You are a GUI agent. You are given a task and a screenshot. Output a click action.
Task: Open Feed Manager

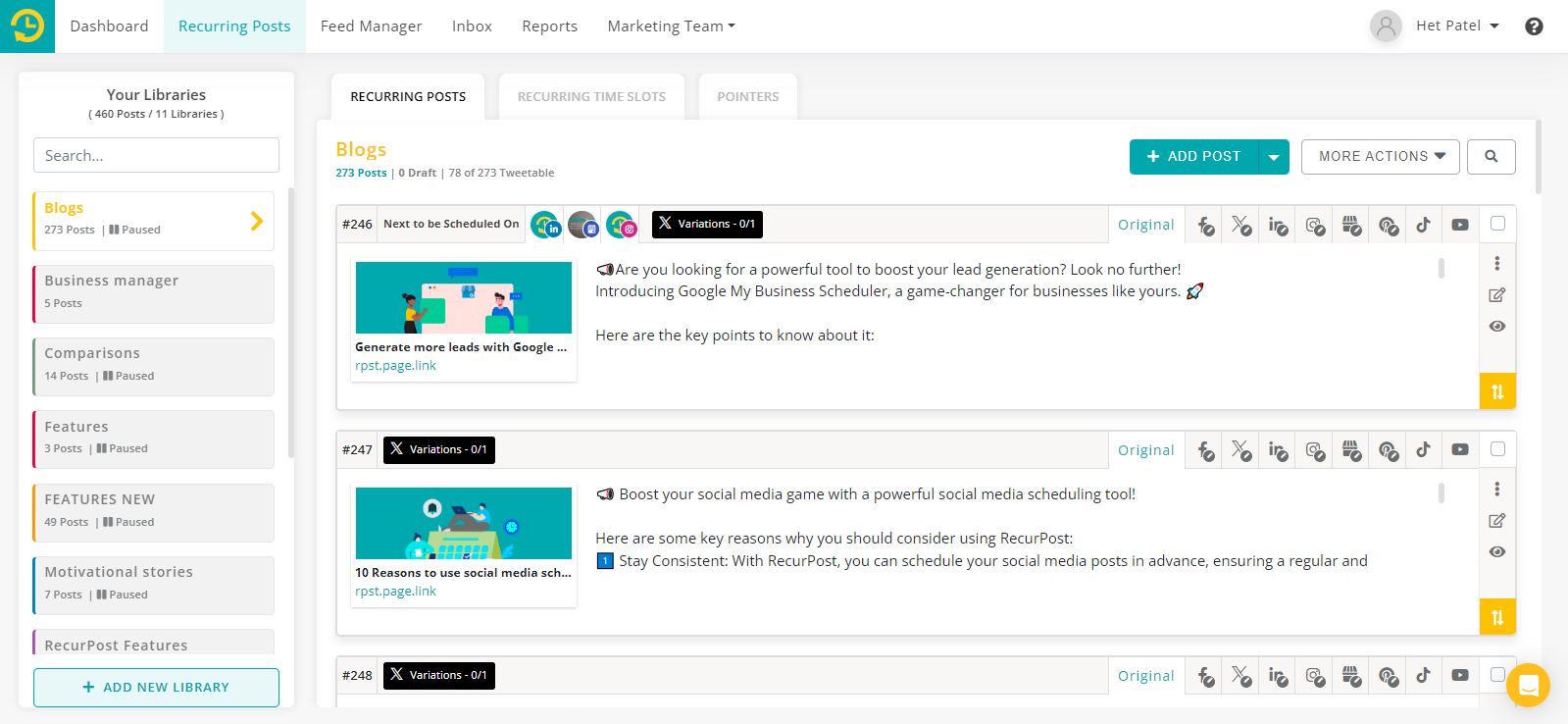pos(371,26)
